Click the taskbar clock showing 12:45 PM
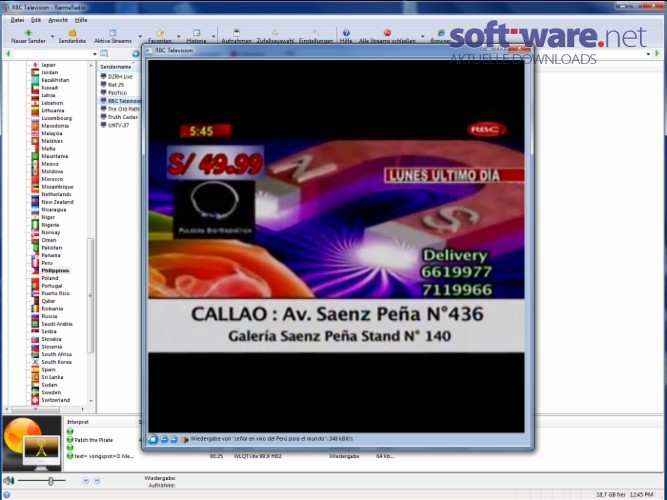Screen dimensions: 667x500 642,494
